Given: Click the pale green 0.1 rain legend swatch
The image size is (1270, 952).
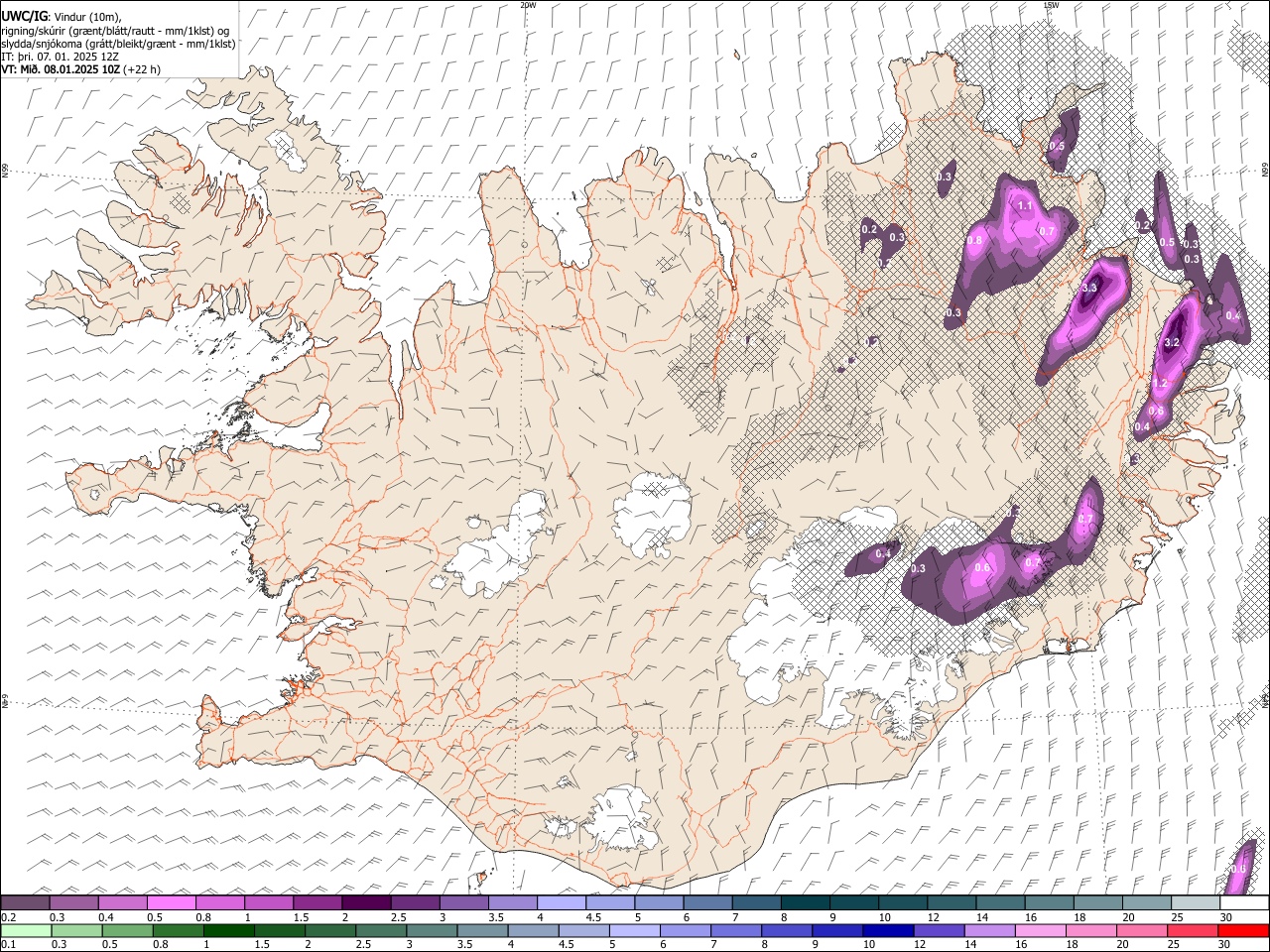Looking at the screenshot, I should pos(26,930).
